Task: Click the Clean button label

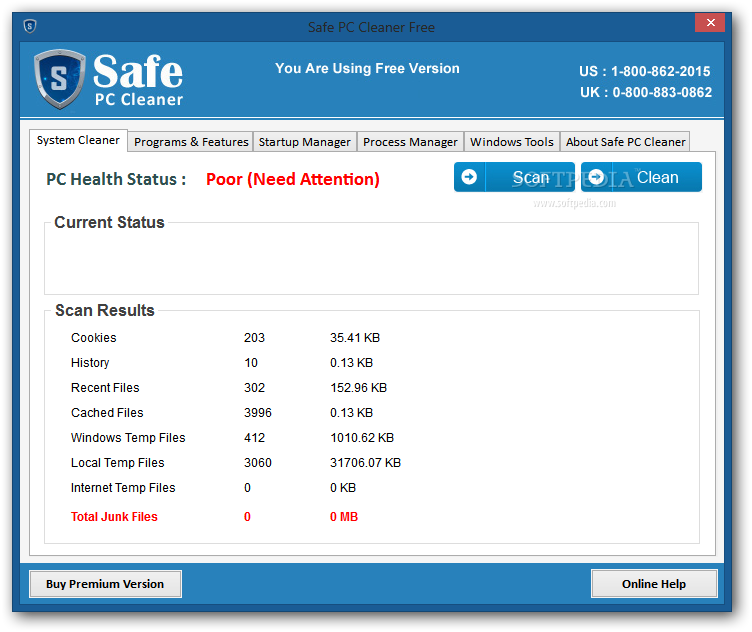Action: coord(658,177)
